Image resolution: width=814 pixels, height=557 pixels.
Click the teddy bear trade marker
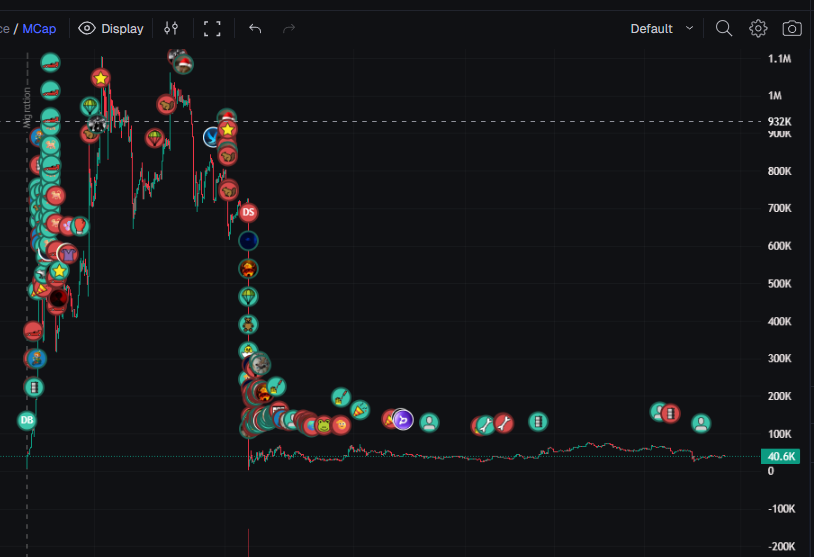[x=248, y=324]
